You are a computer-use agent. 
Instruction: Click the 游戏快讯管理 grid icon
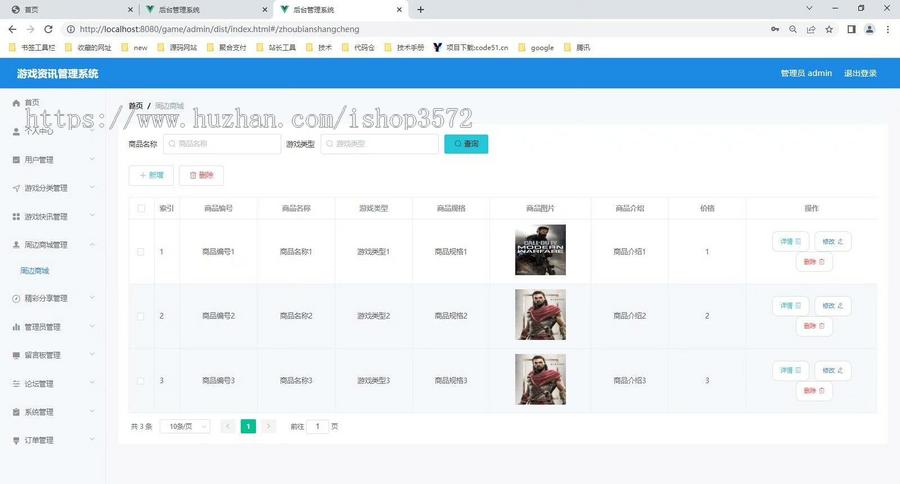coord(16,216)
